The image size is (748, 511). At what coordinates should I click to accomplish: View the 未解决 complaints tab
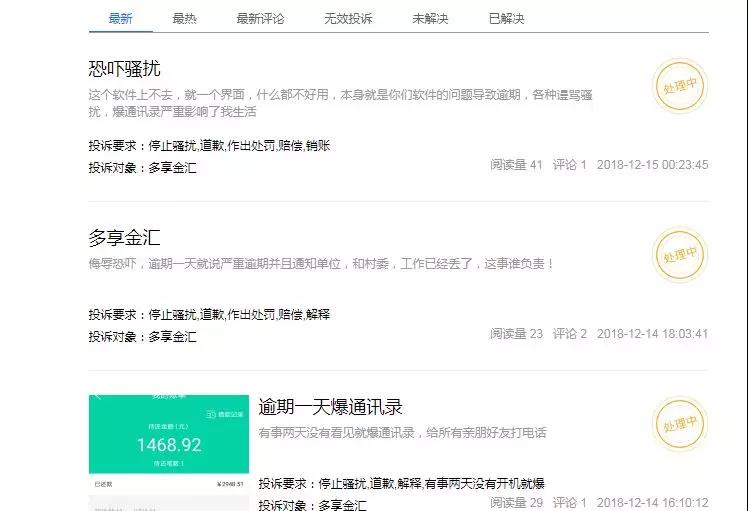(x=430, y=19)
